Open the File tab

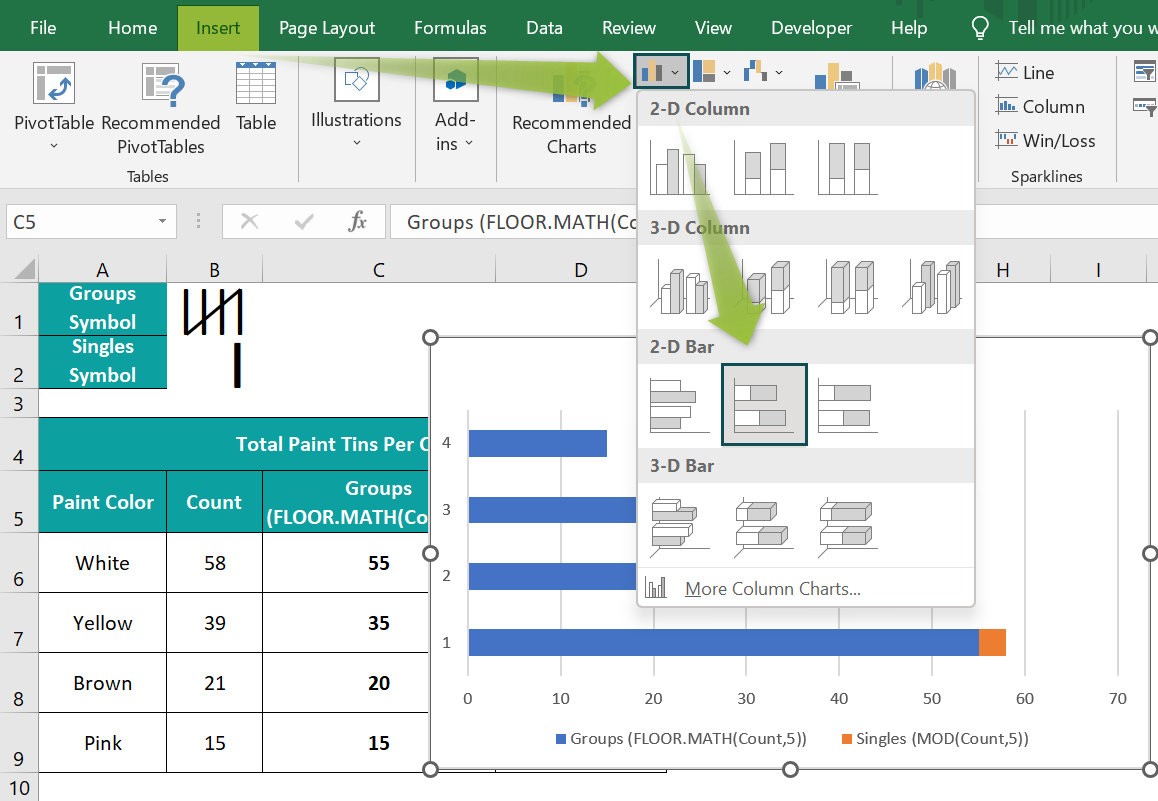tap(43, 28)
